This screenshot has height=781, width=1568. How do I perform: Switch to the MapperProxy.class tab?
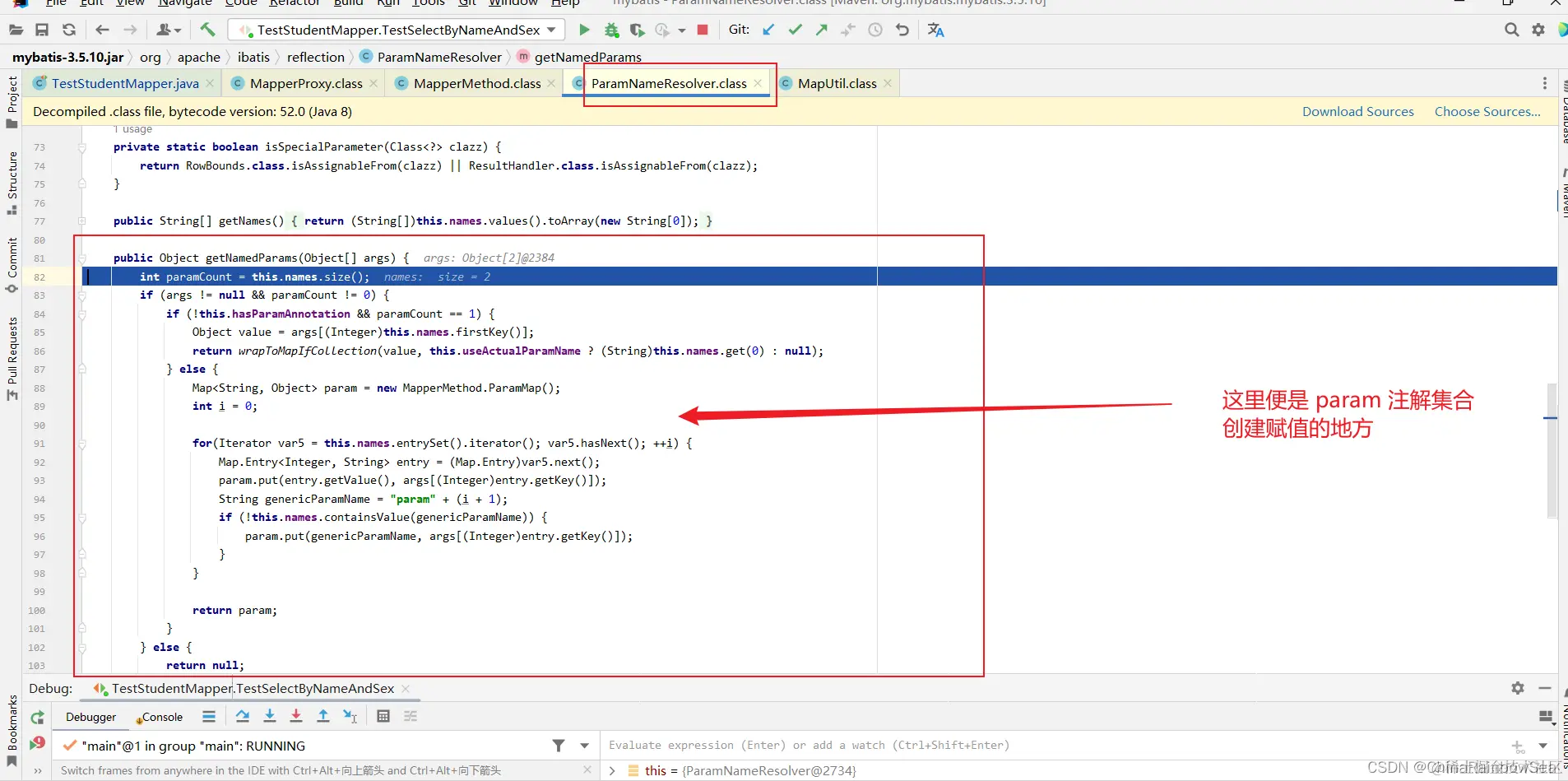pyautogui.click(x=305, y=83)
